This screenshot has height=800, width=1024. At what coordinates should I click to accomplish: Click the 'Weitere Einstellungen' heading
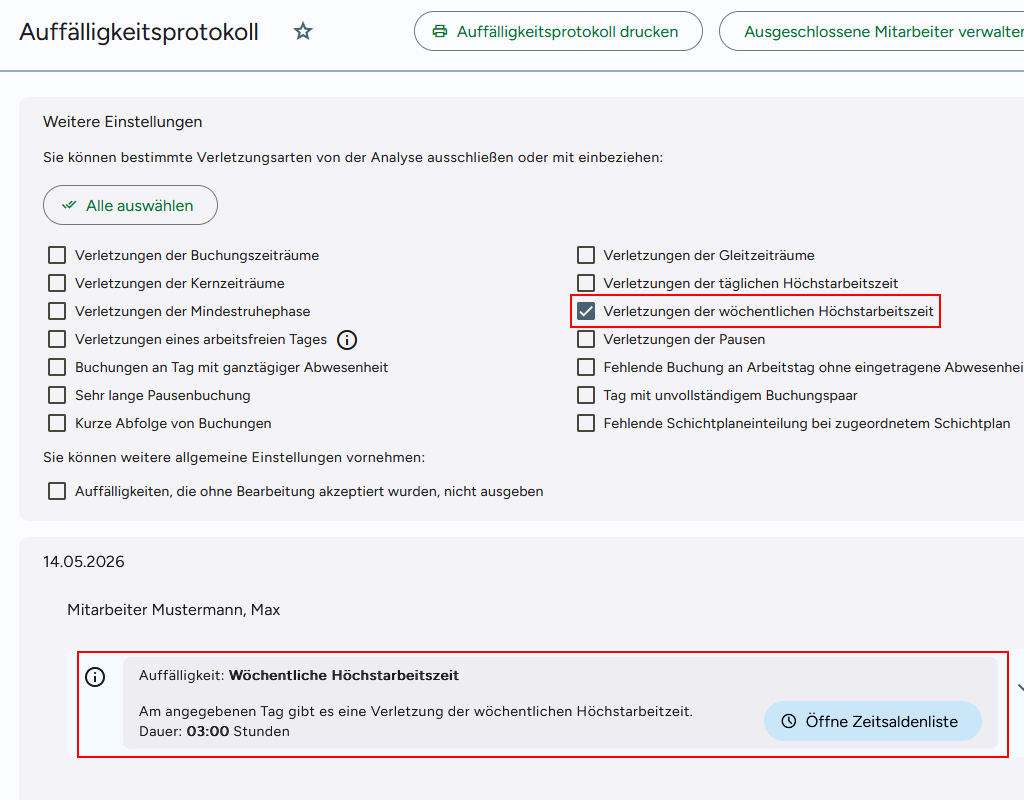click(x=123, y=122)
